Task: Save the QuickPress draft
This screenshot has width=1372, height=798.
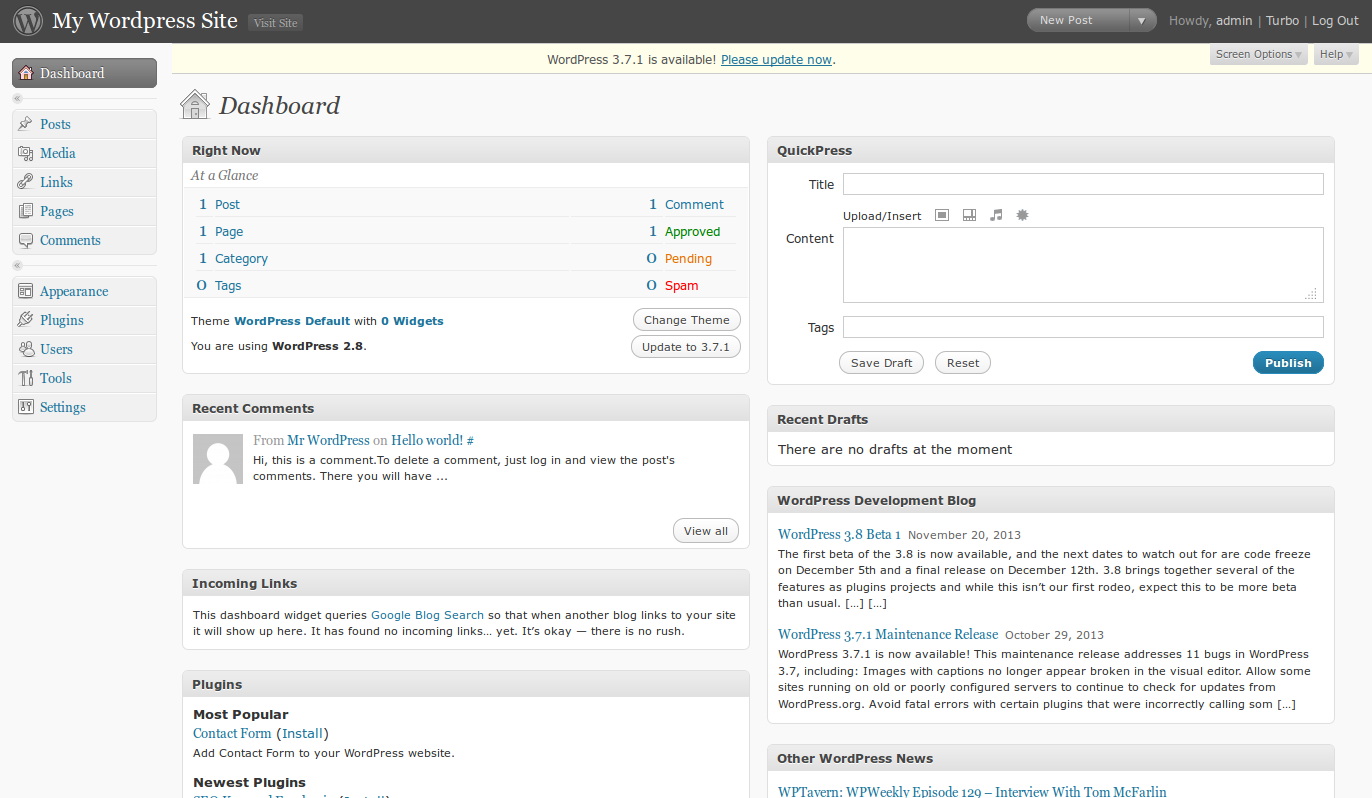Action: (x=882, y=363)
